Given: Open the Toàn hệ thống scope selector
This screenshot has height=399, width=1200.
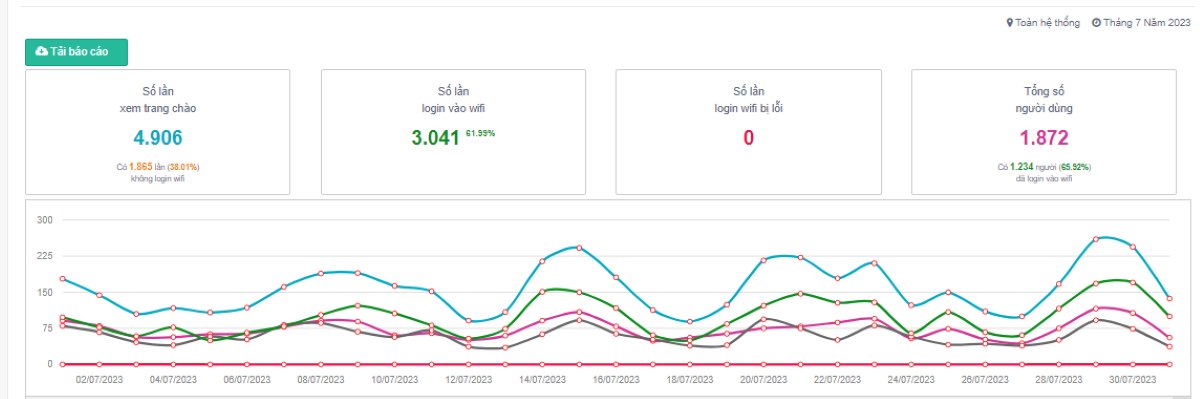Looking at the screenshot, I should (1043, 23).
